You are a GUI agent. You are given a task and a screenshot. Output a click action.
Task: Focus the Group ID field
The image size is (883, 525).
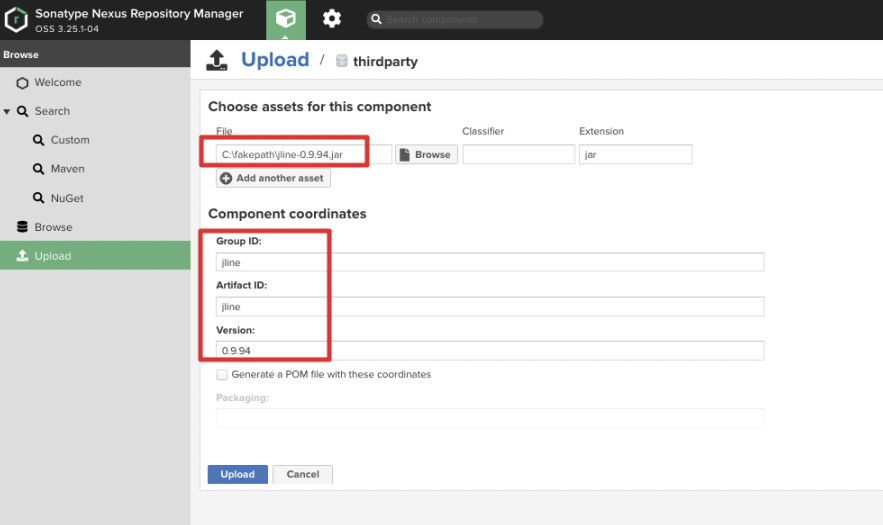click(490, 262)
